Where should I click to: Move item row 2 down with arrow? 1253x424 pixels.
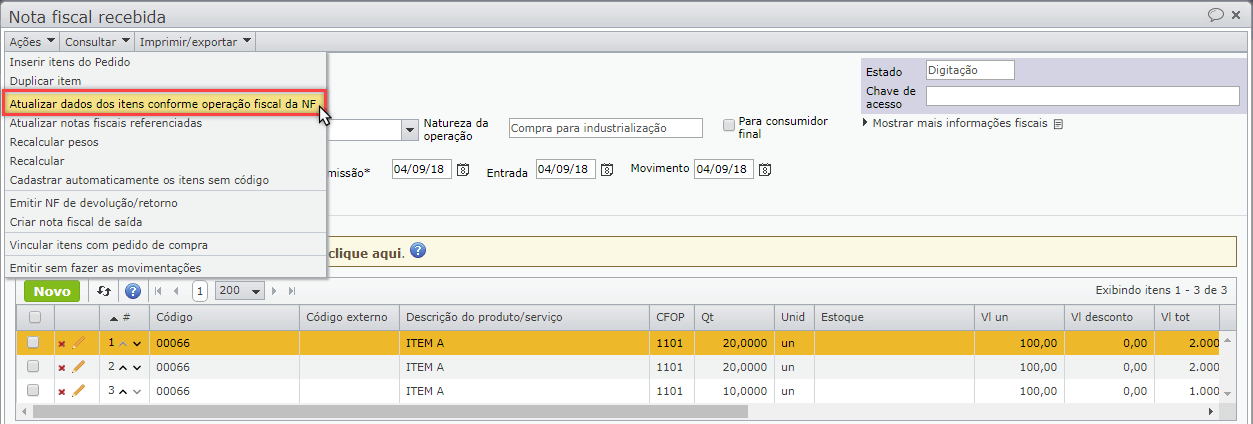pos(137,367)
